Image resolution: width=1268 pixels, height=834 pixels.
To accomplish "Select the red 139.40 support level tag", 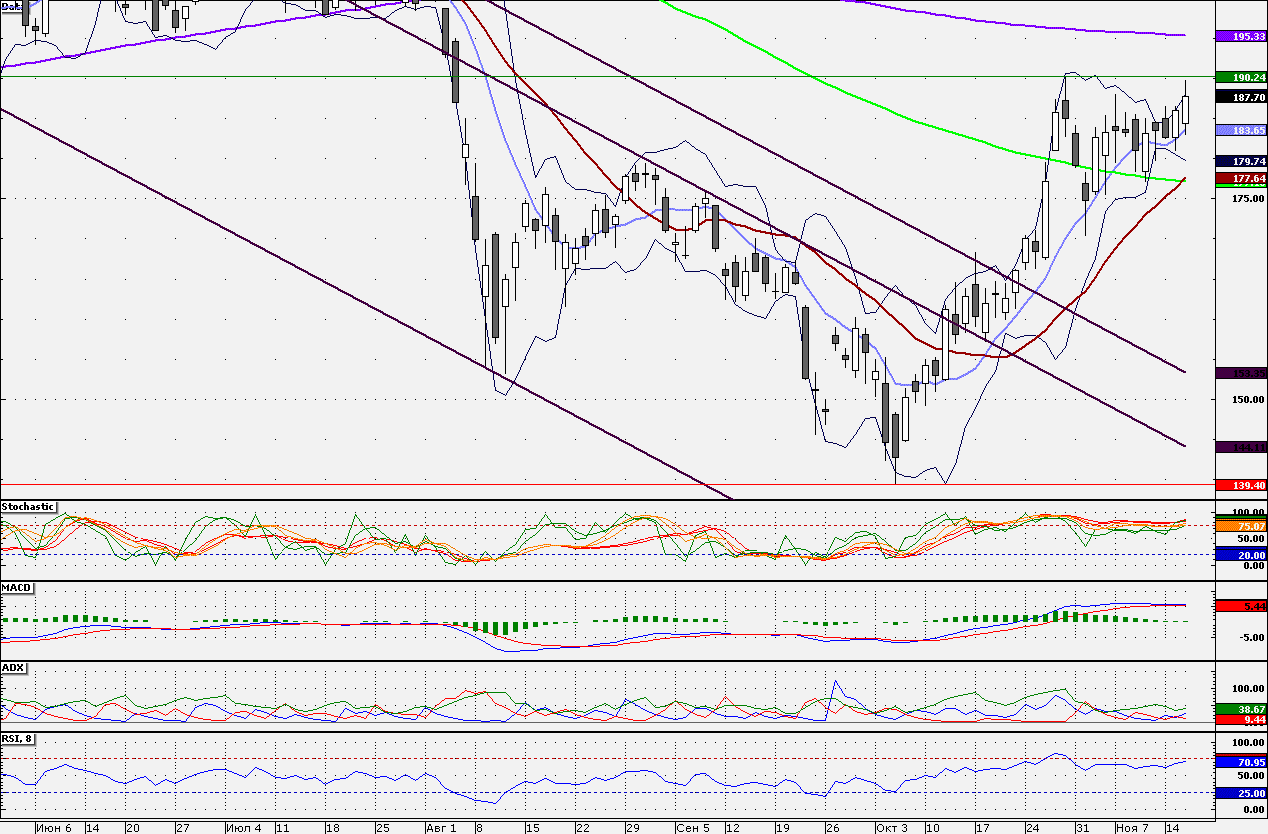I will [x=1241, y=484].
